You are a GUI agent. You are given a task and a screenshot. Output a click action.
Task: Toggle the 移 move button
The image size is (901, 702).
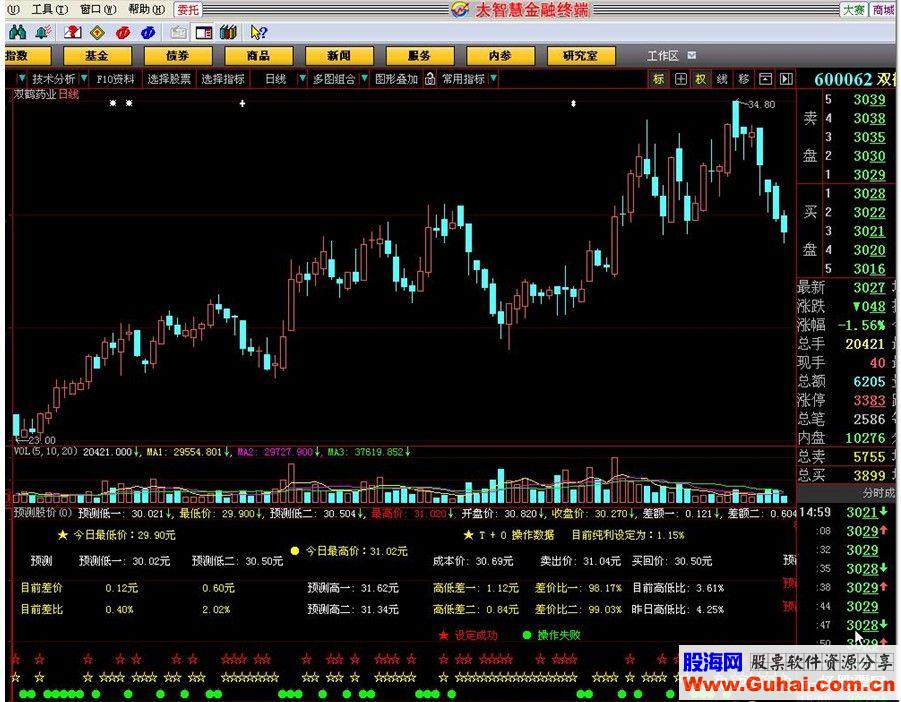coord(744,79)
